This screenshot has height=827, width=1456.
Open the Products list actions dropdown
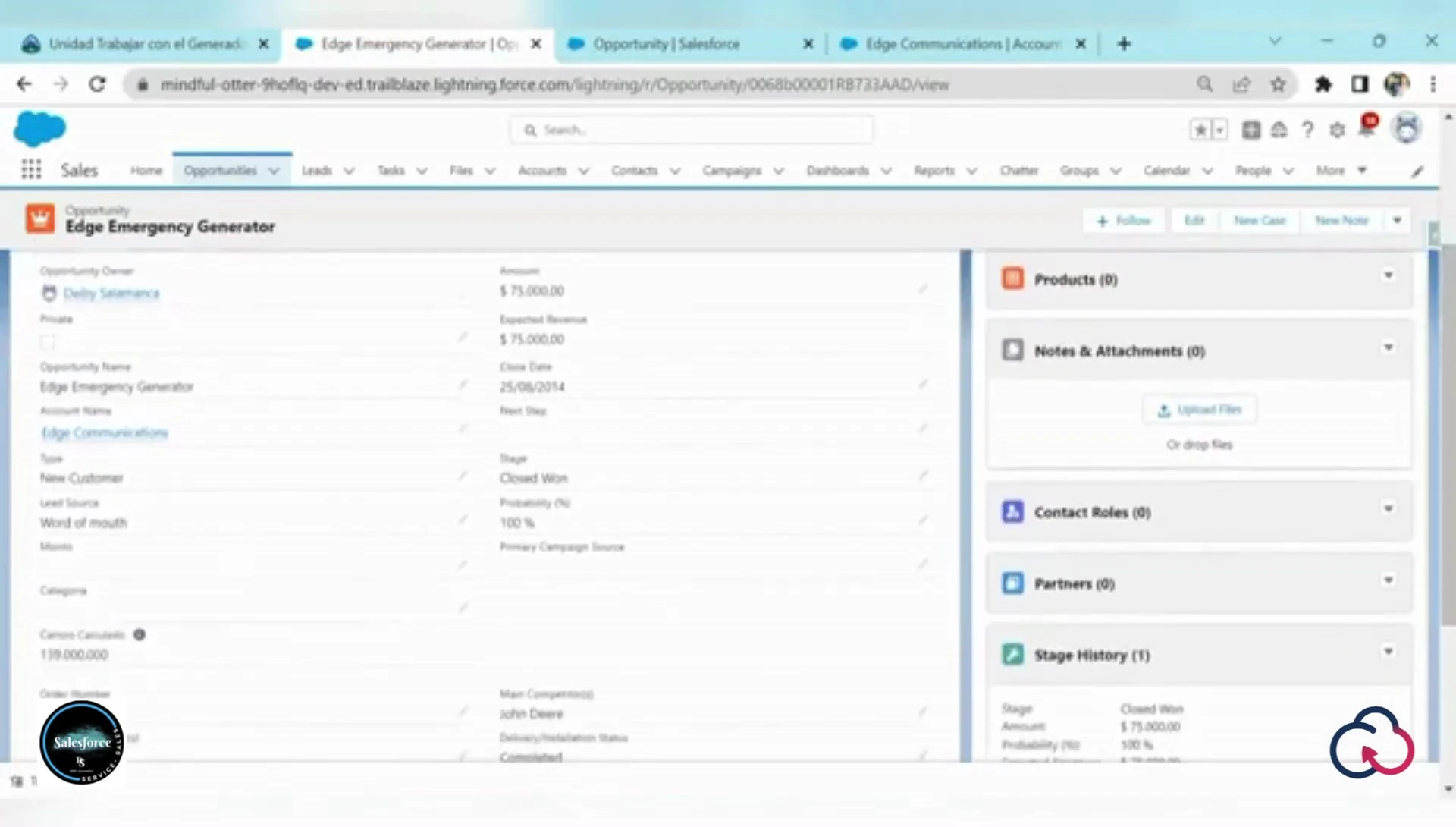pos(1389,275)
